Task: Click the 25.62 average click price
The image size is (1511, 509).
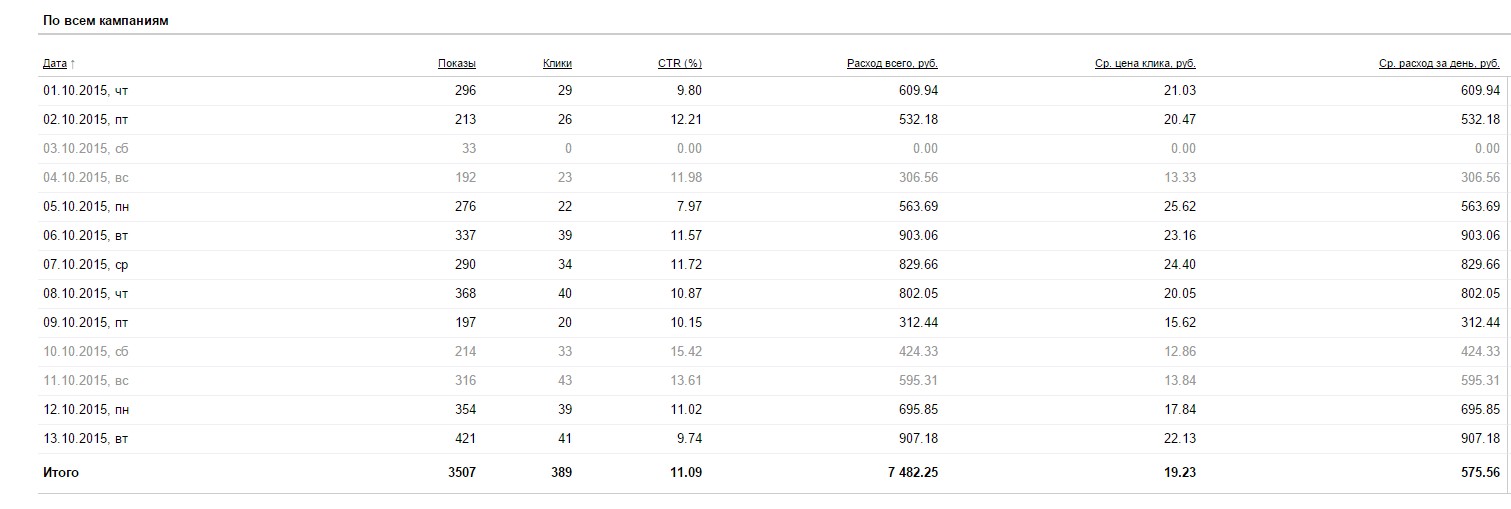Action: coord(1181,207)
